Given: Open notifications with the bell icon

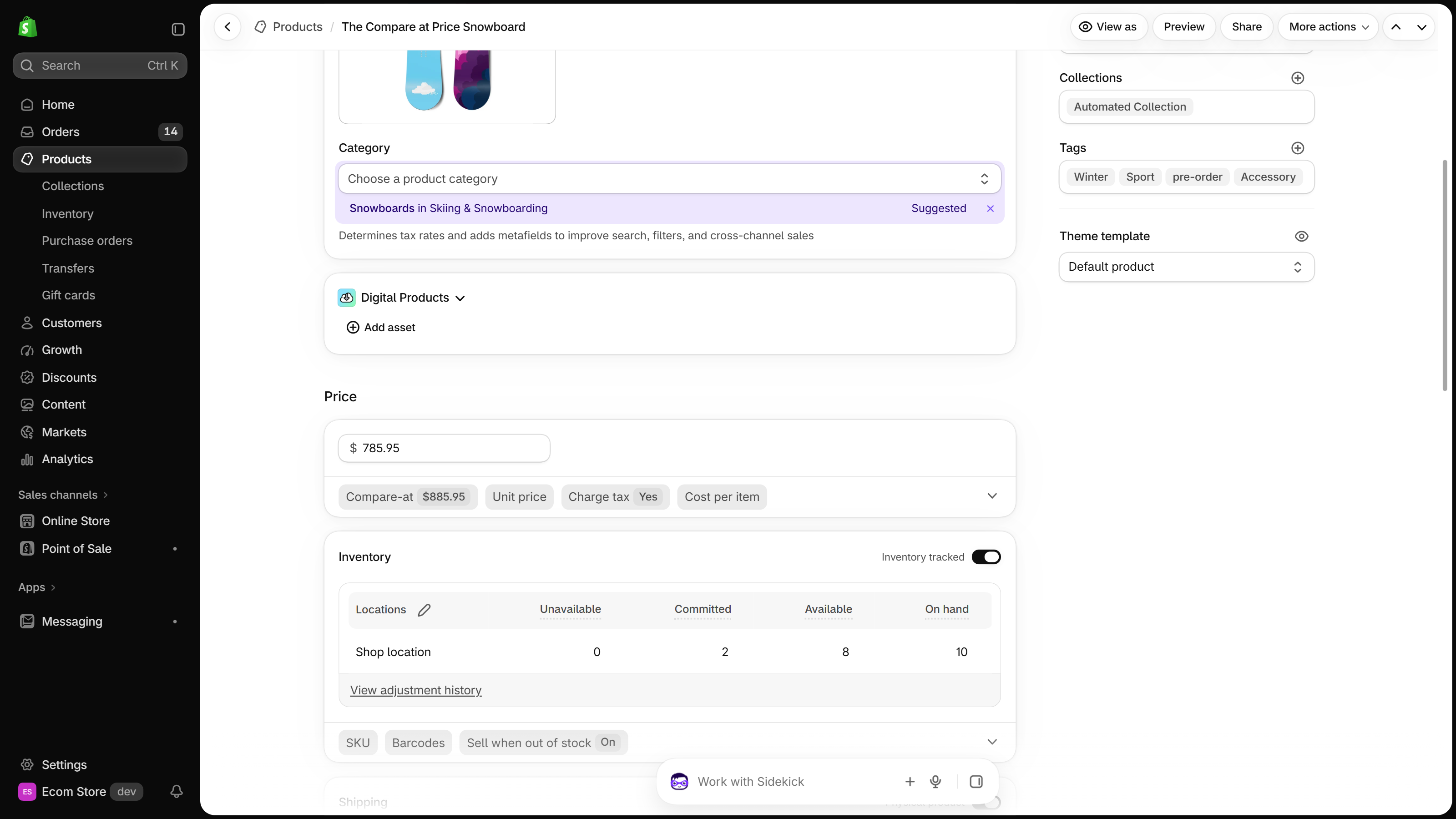Looking at the screenshot, I should [x=177, y=792].
